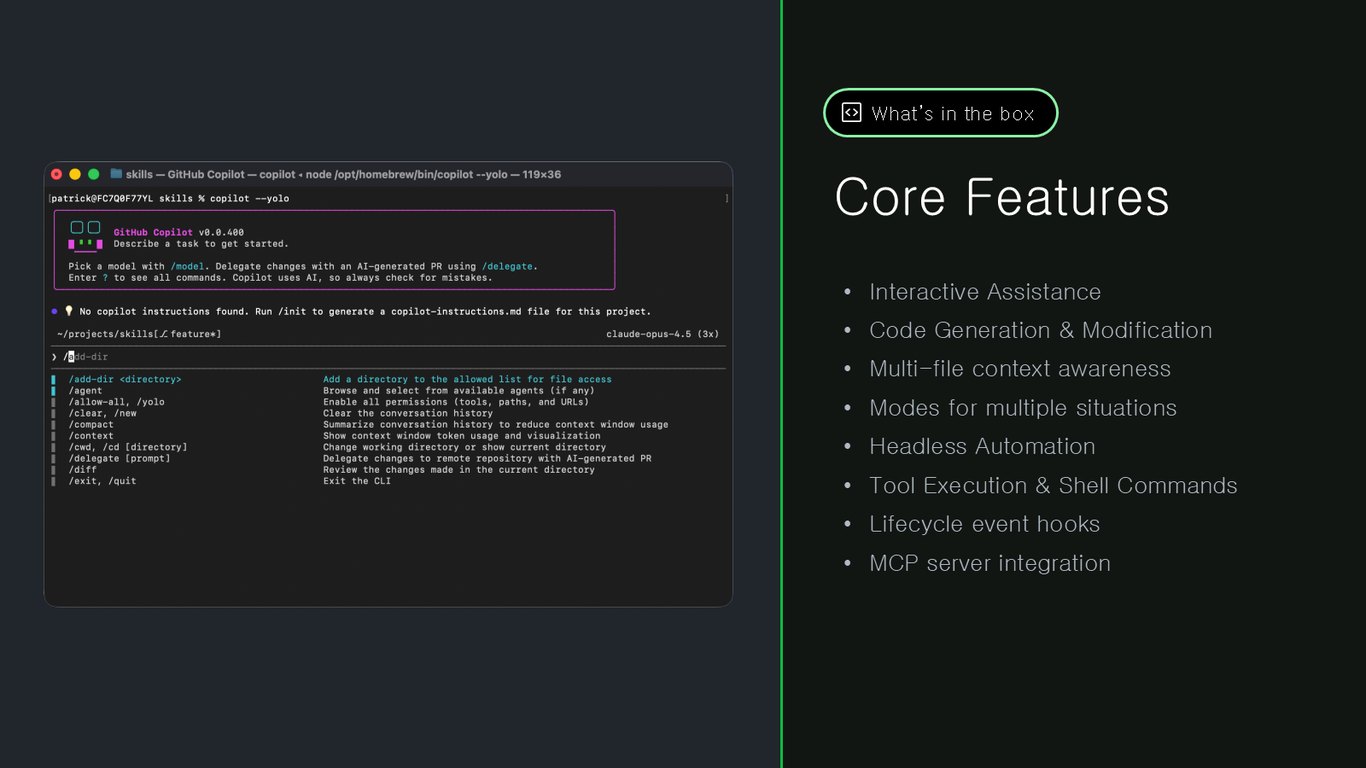Click the prompt chevron before /add-dir
The image size is (1366, 768).
click(x=55, y=357)
